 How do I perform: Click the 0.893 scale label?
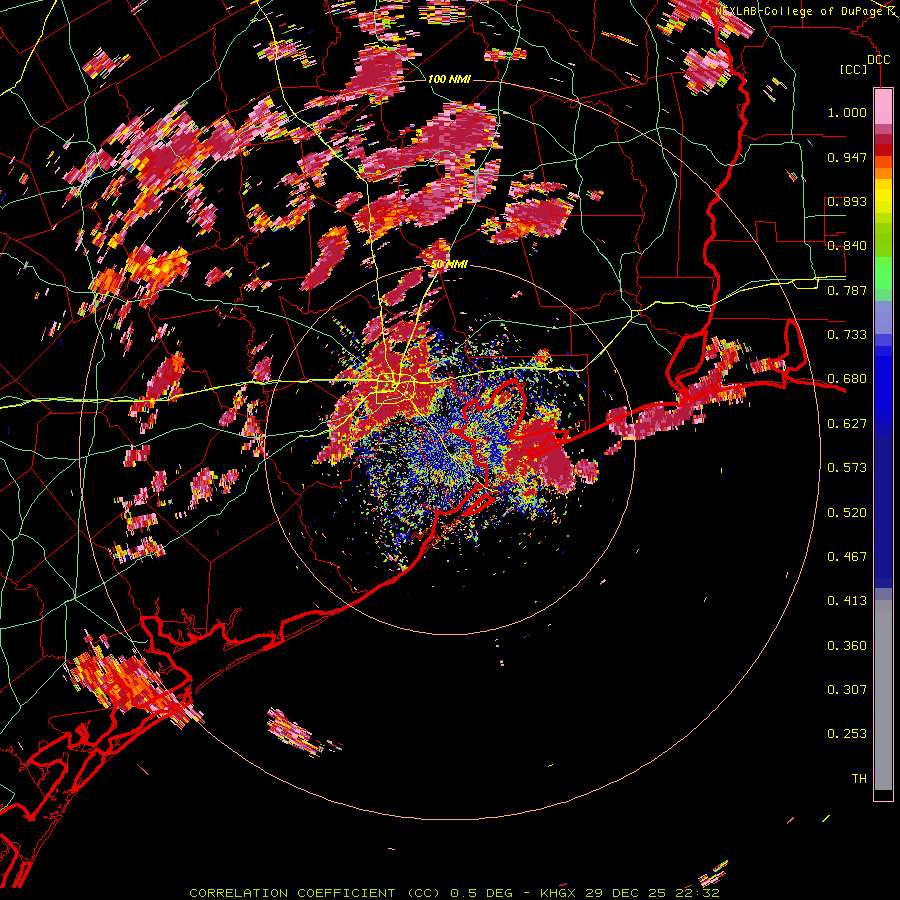[847, 201]
